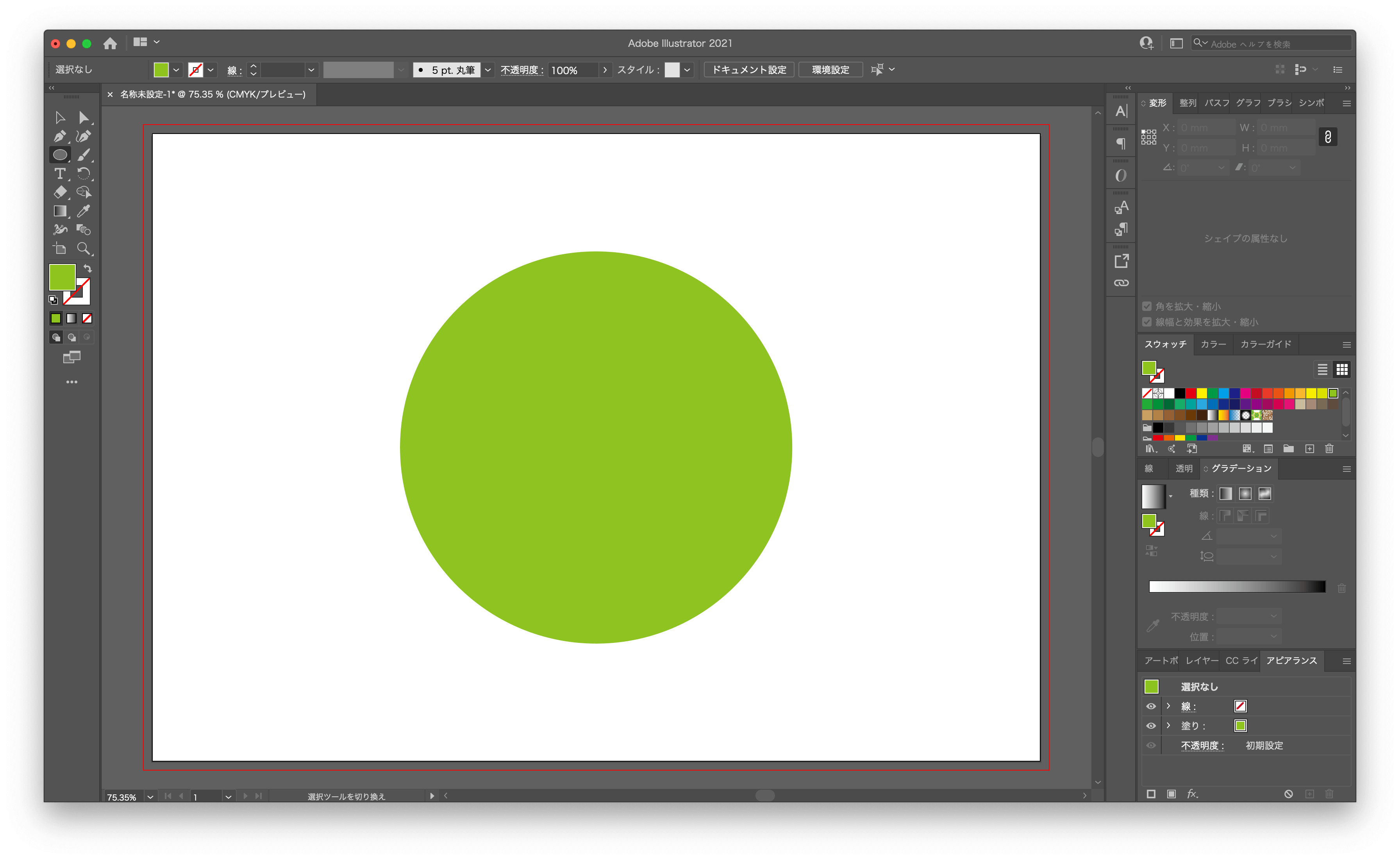The height and width of the screenshot is (860, 1400).
Task: Open the Links panel icon
Action: [1121, 283]
